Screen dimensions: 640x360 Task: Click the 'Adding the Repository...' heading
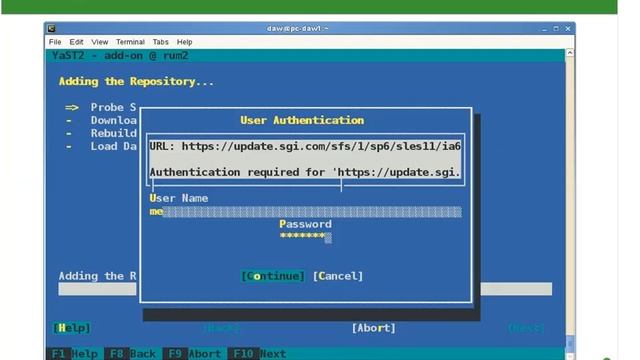click(136, 82)
